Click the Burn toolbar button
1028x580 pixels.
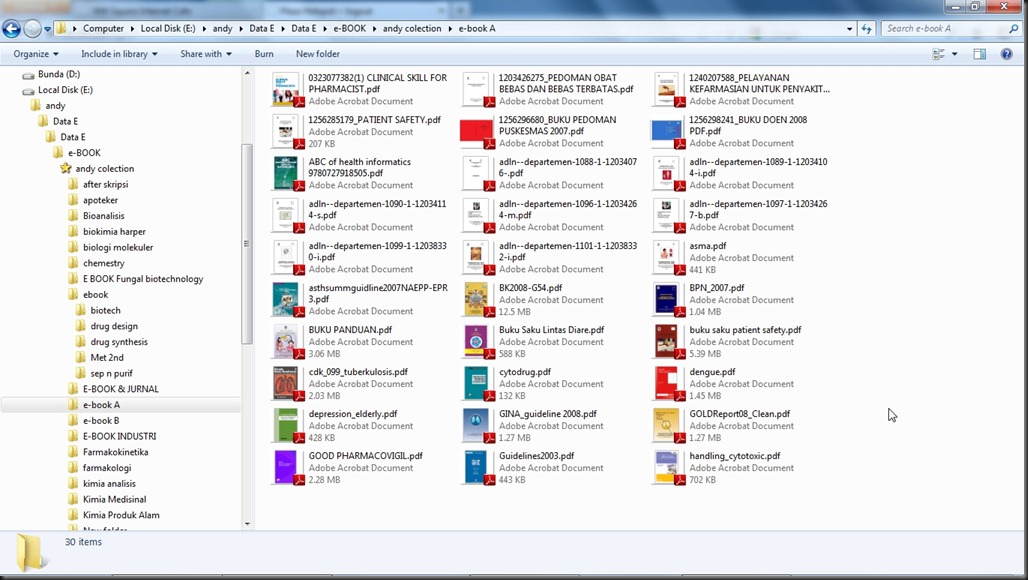pos(264,54)
